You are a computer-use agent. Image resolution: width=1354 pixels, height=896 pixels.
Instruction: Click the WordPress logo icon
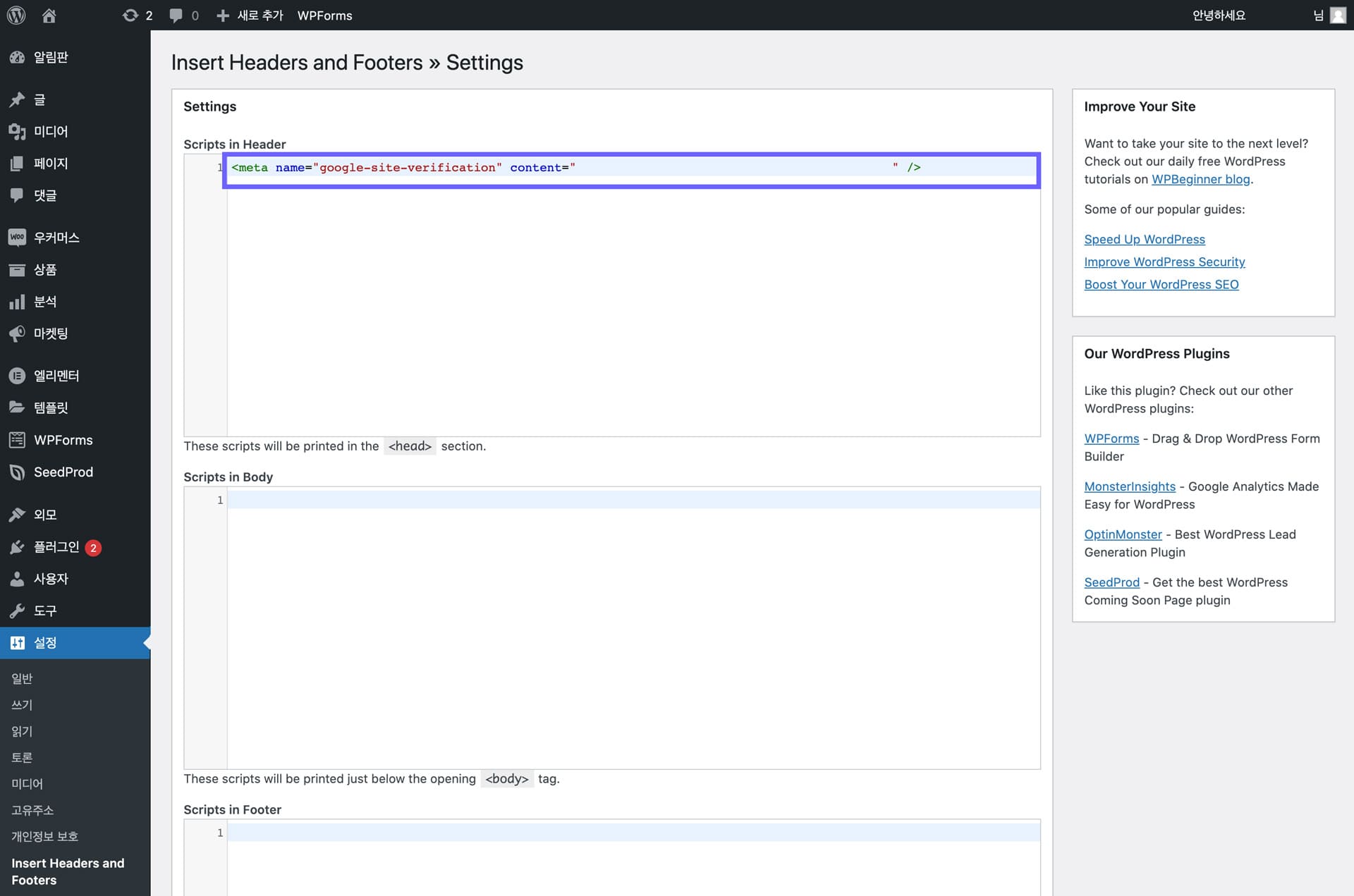coord(16,15)
